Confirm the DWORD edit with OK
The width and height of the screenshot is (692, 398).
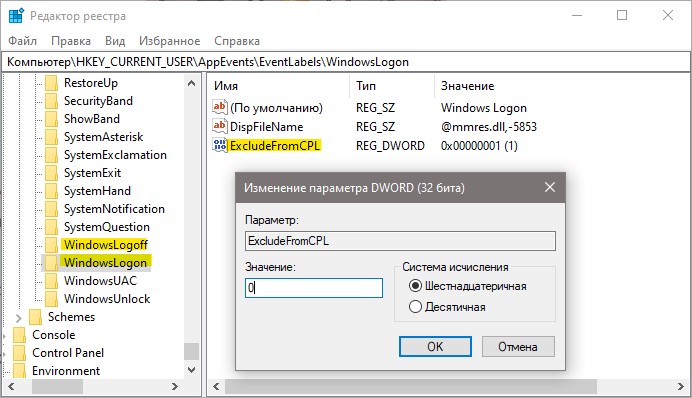click(x=435, y=346)
